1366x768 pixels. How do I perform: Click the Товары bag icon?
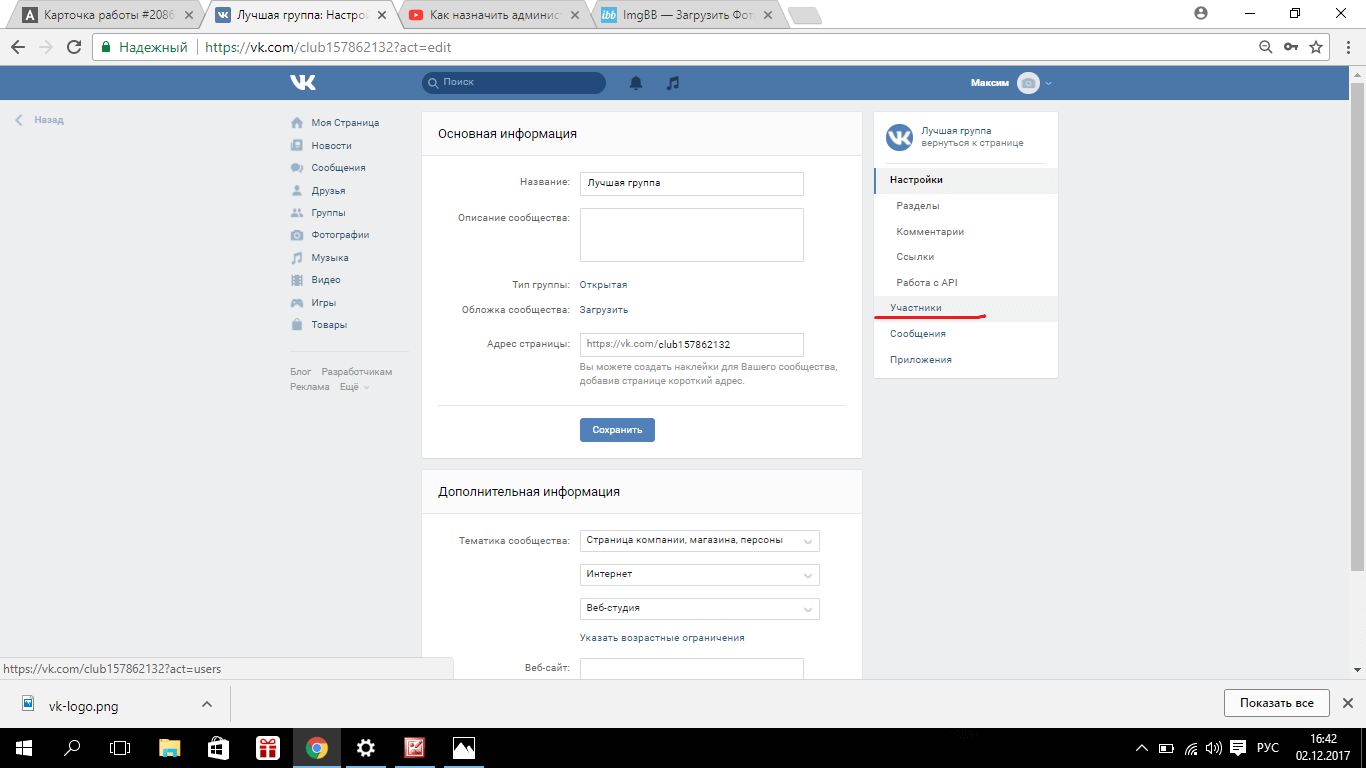click(x=297, y=325)
